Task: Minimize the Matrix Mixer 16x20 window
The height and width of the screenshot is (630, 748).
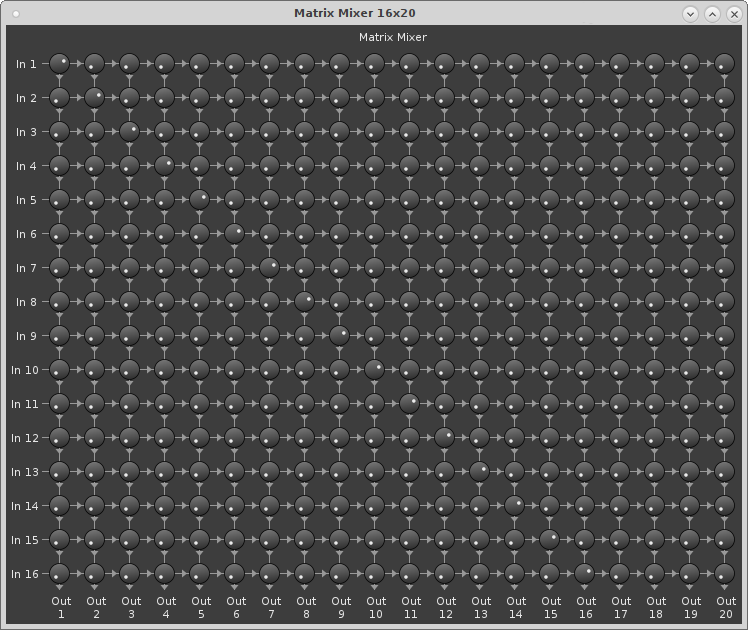Action: coord(690,14)
